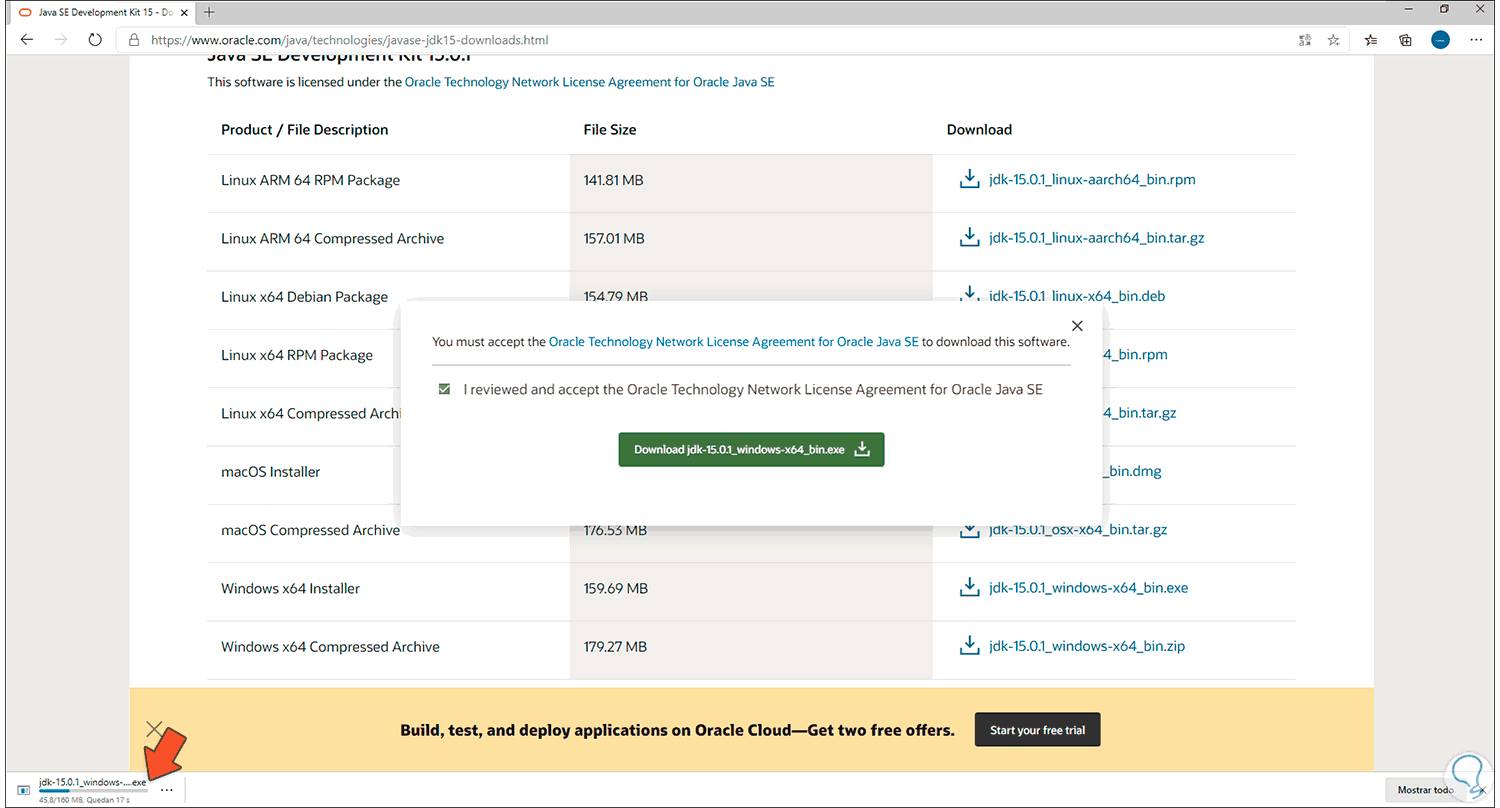
Task: Open the browser Settings and more menu
Action: click(x=1476, y=40)
